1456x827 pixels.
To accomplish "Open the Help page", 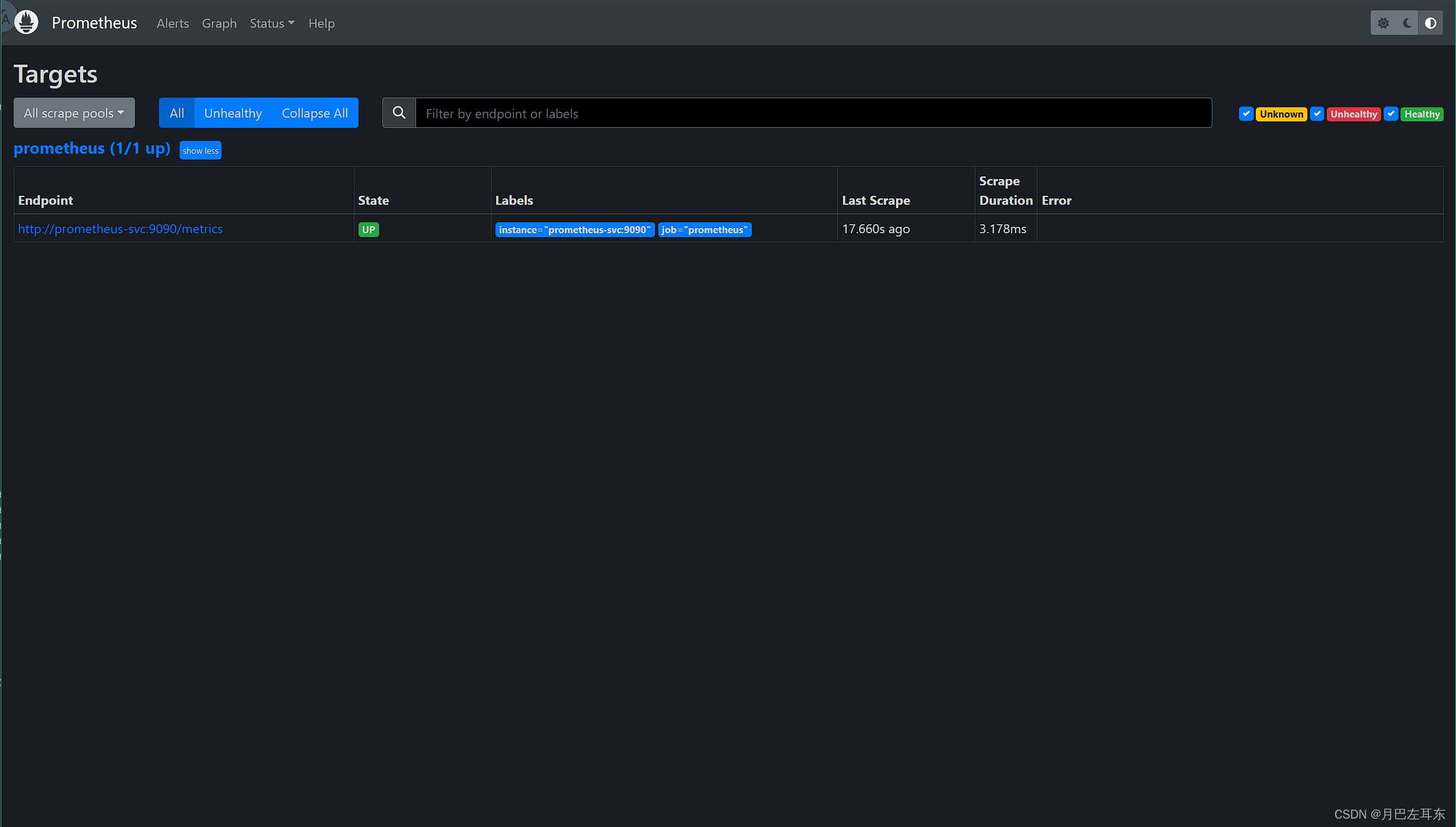I will (321, 23).
